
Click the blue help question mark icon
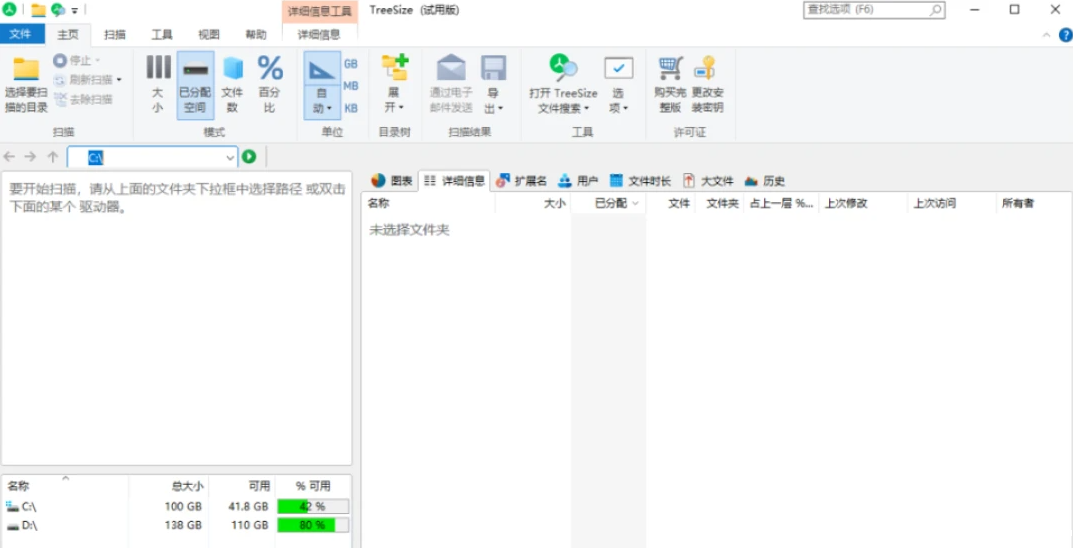click(x=1065, y=35)
